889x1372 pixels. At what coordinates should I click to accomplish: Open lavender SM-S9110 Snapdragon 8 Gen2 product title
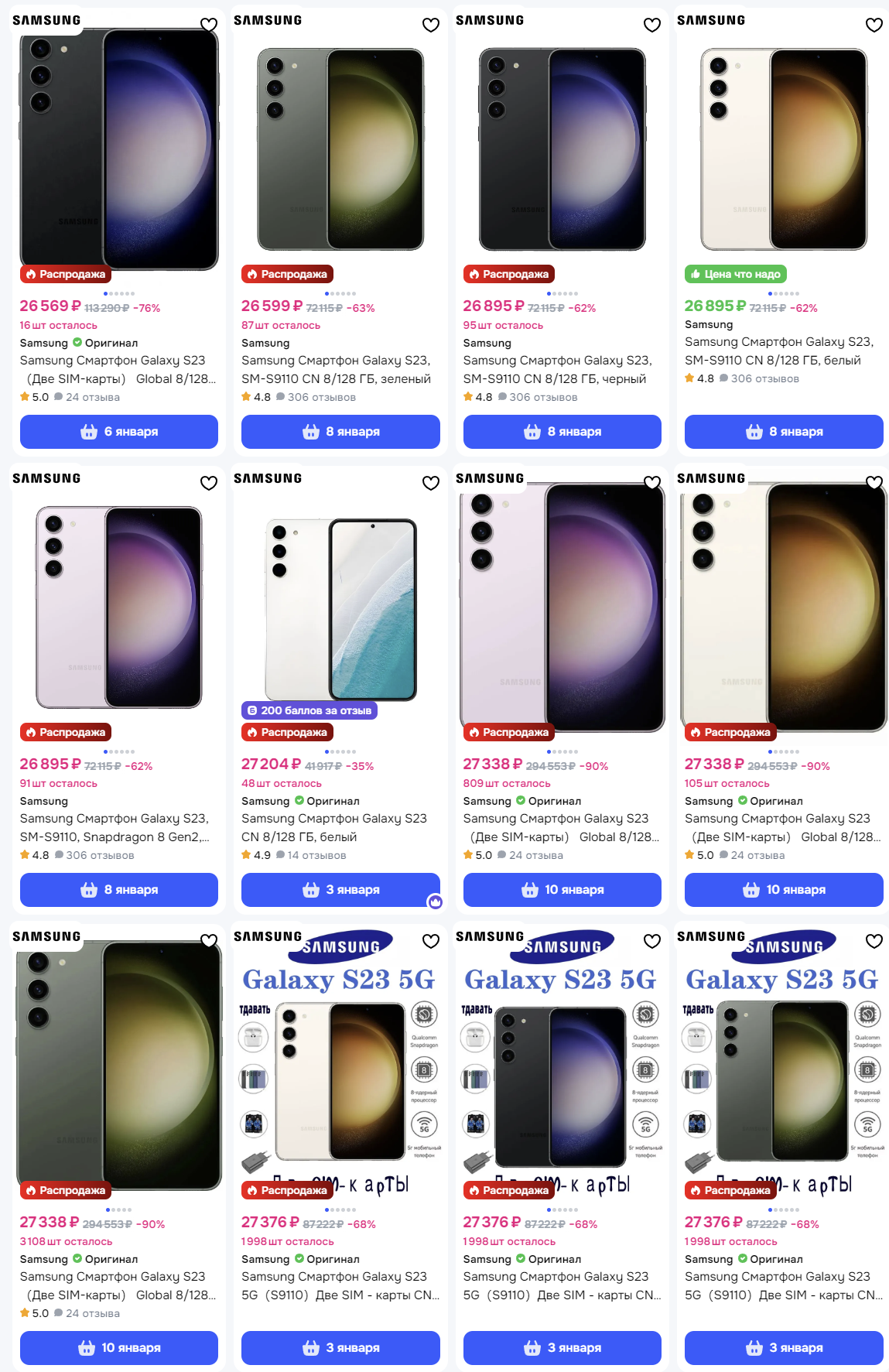(115, 827)
